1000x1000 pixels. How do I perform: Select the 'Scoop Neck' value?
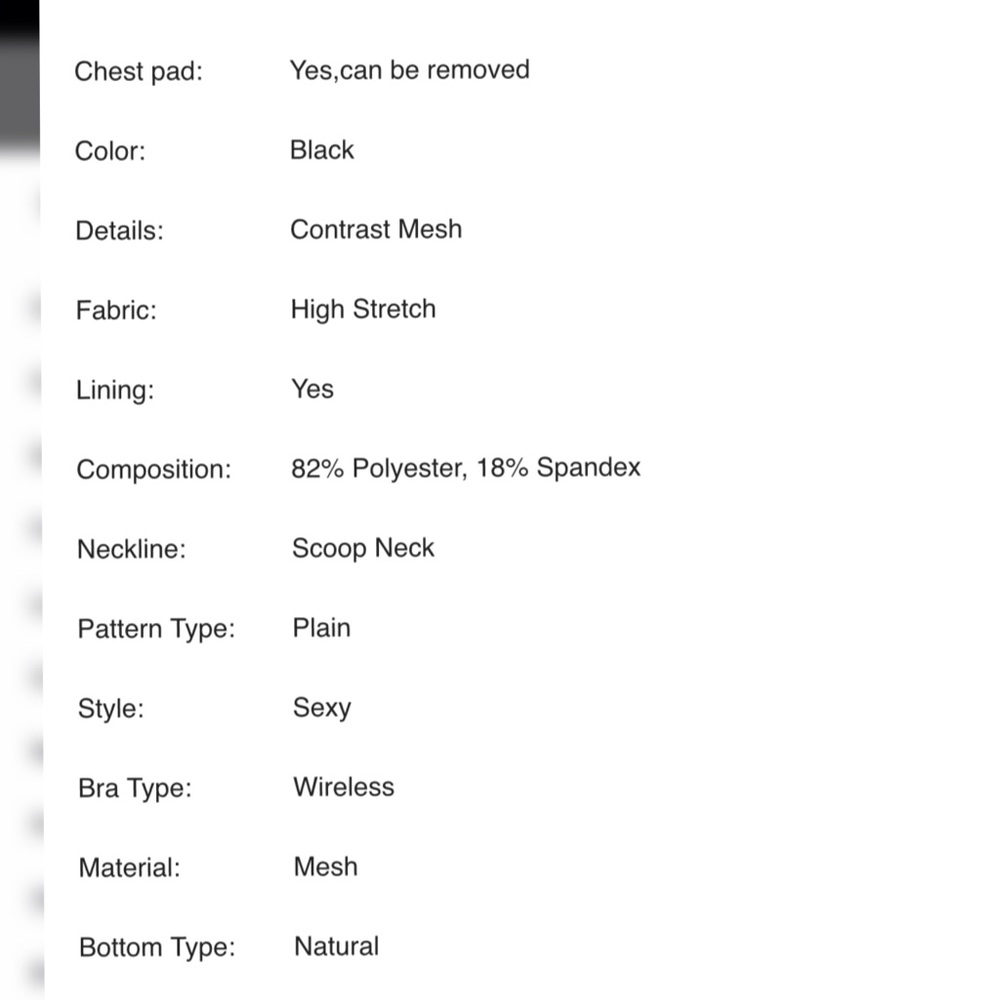pyautogui.click(x=363, y=548)
